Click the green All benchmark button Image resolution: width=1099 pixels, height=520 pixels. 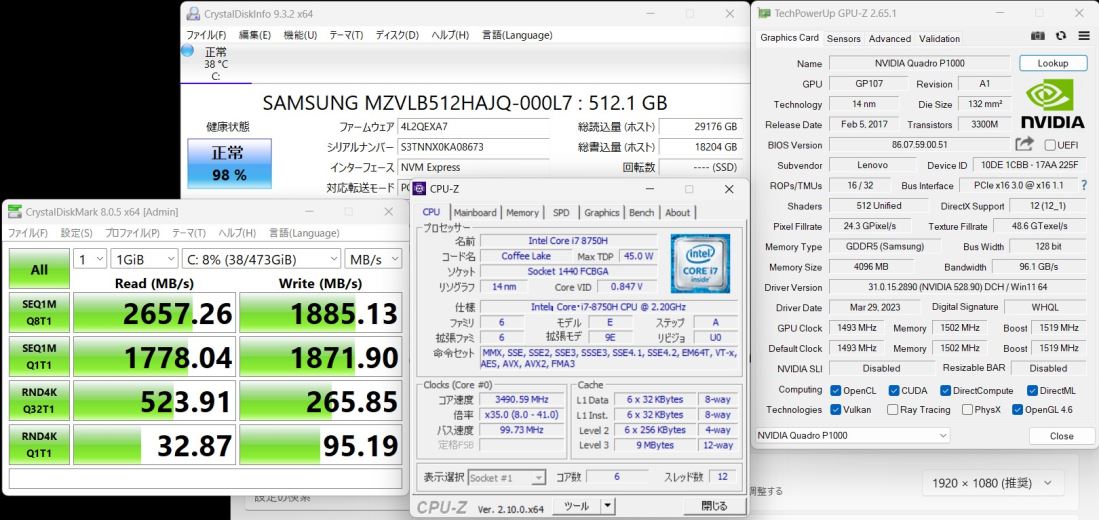pyautogui.click(x=39, y=268)
